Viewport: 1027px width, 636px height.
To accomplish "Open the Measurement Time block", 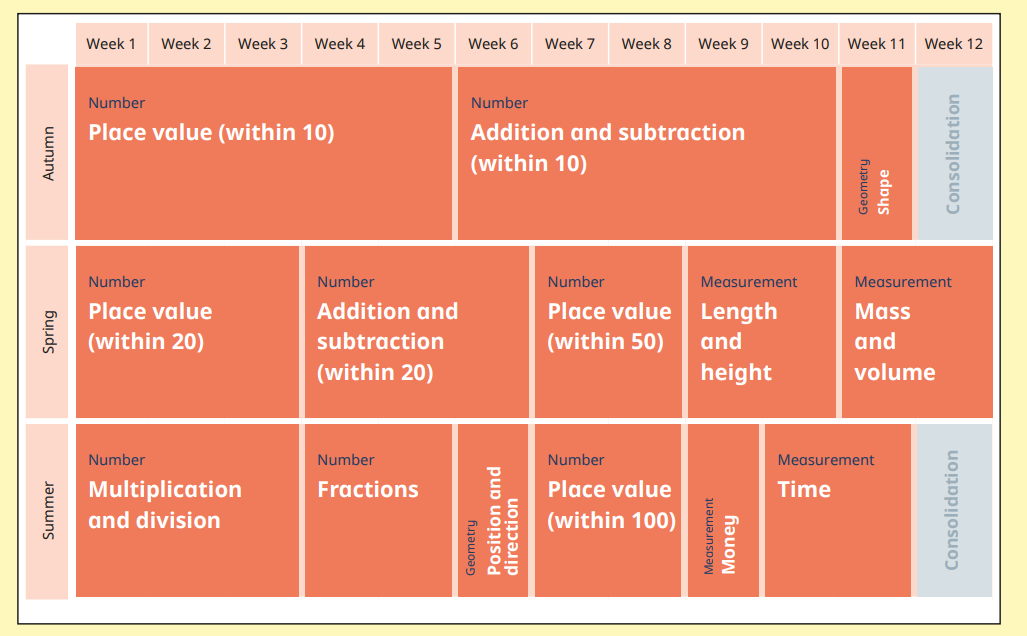I will [x=838, y=510].
